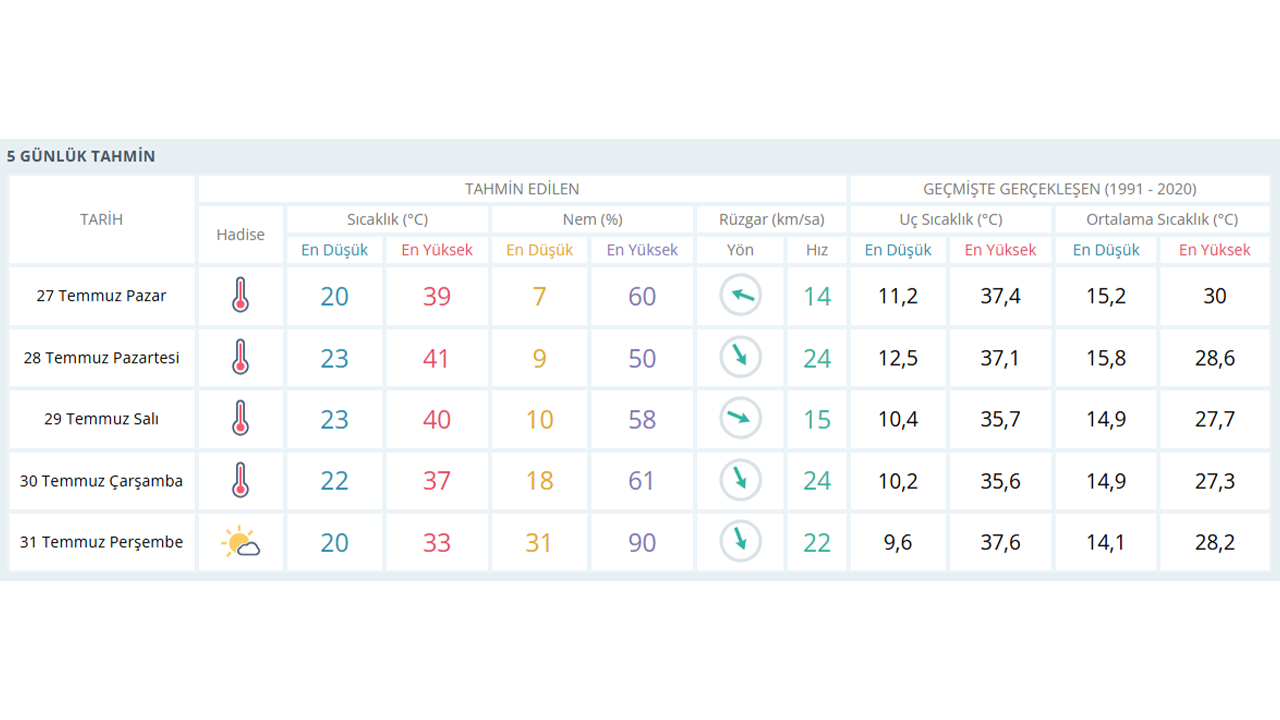
Task: Click the Hadise column header
Action: click(240, 234)
